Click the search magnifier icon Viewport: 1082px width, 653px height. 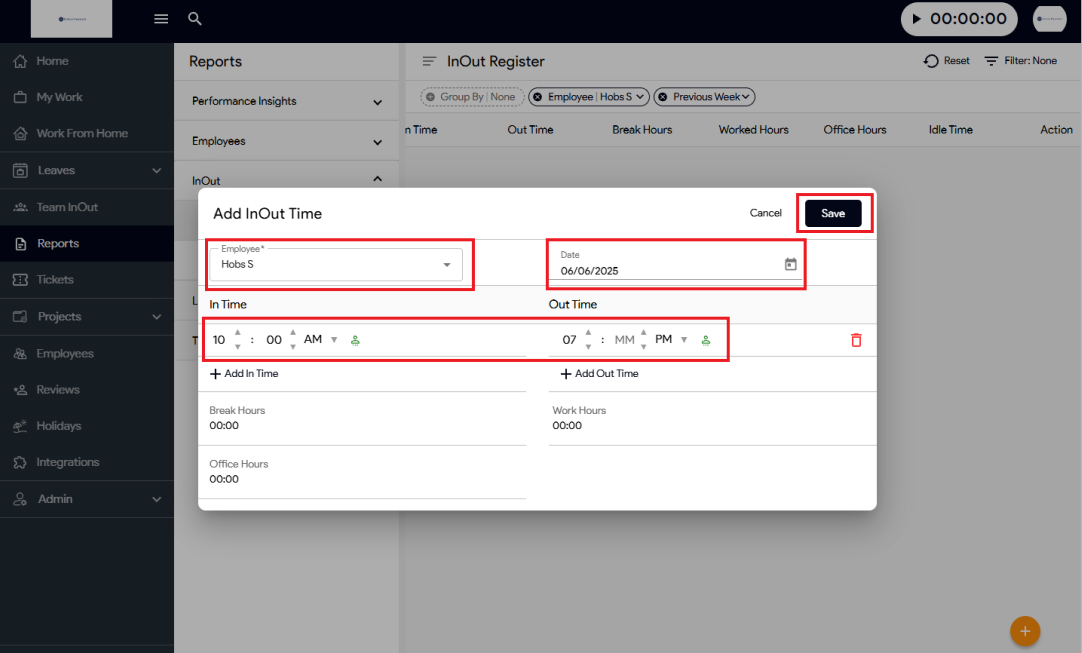(x=195, y=19)
